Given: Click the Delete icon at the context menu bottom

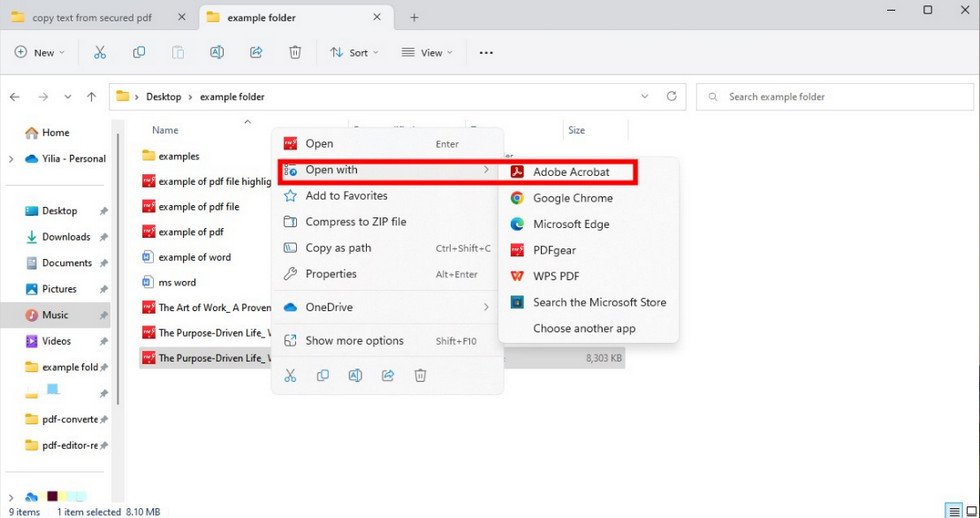Looking at the screenshot, I should (421, 376).
